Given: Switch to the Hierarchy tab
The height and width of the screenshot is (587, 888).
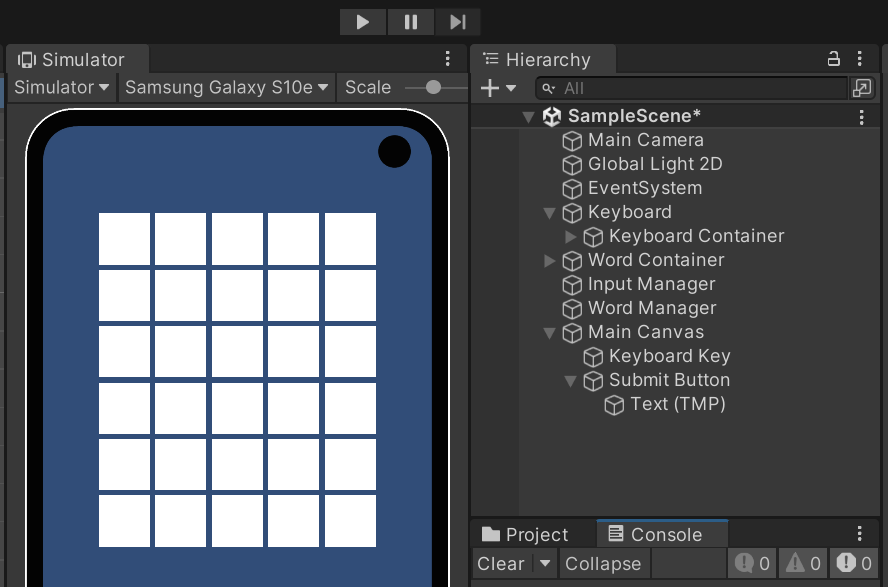Looking at the screenshot, I should click(544, 59).
